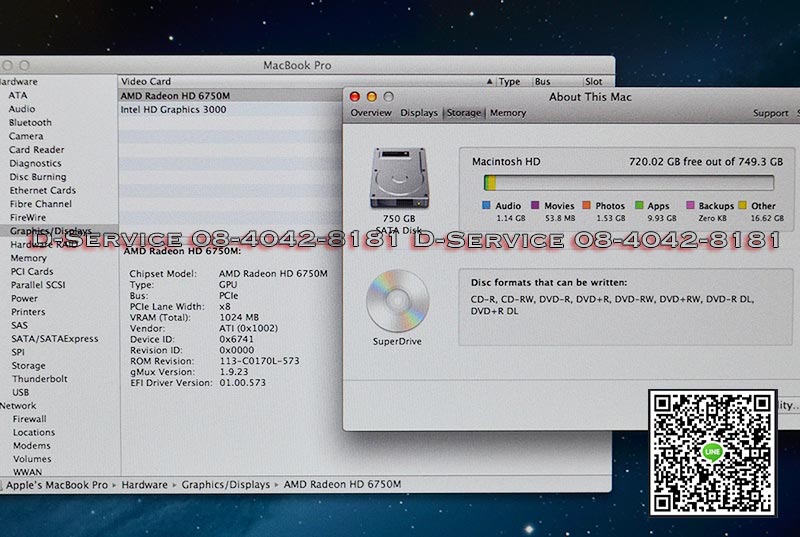Select Disc Burning in the sidebar

click(38, 177)
